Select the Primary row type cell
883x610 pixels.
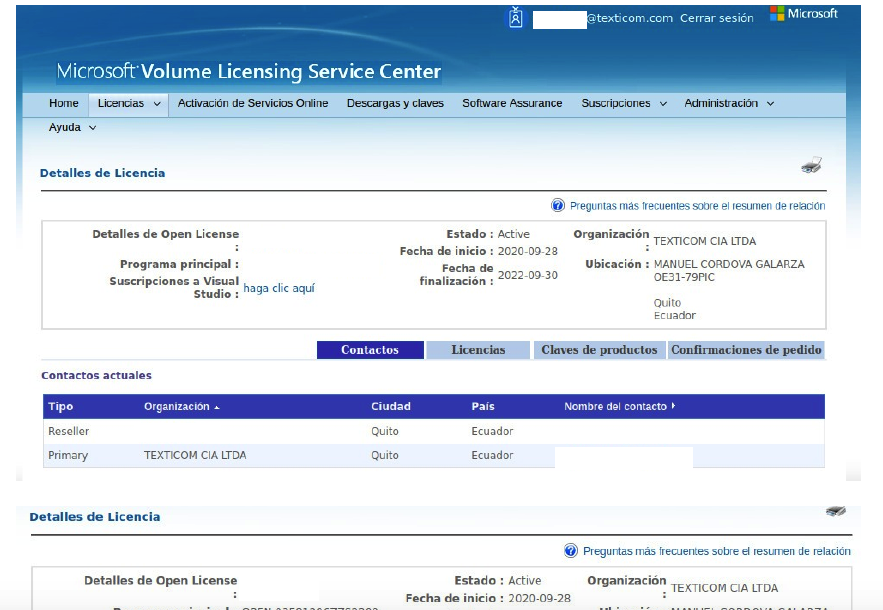(68, 455)
